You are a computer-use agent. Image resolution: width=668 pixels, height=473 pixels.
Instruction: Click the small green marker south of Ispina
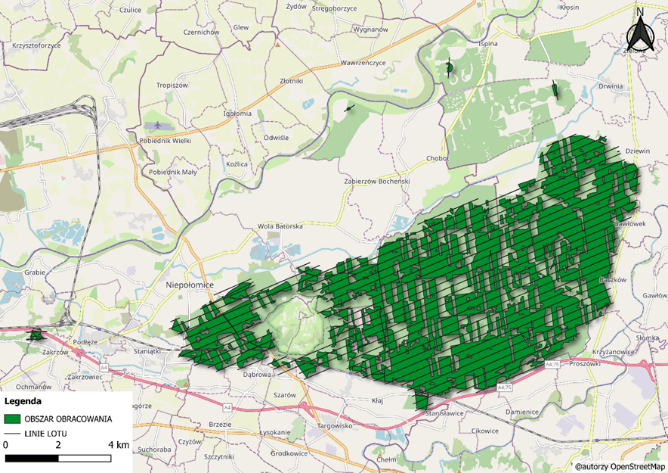(449, 68)
